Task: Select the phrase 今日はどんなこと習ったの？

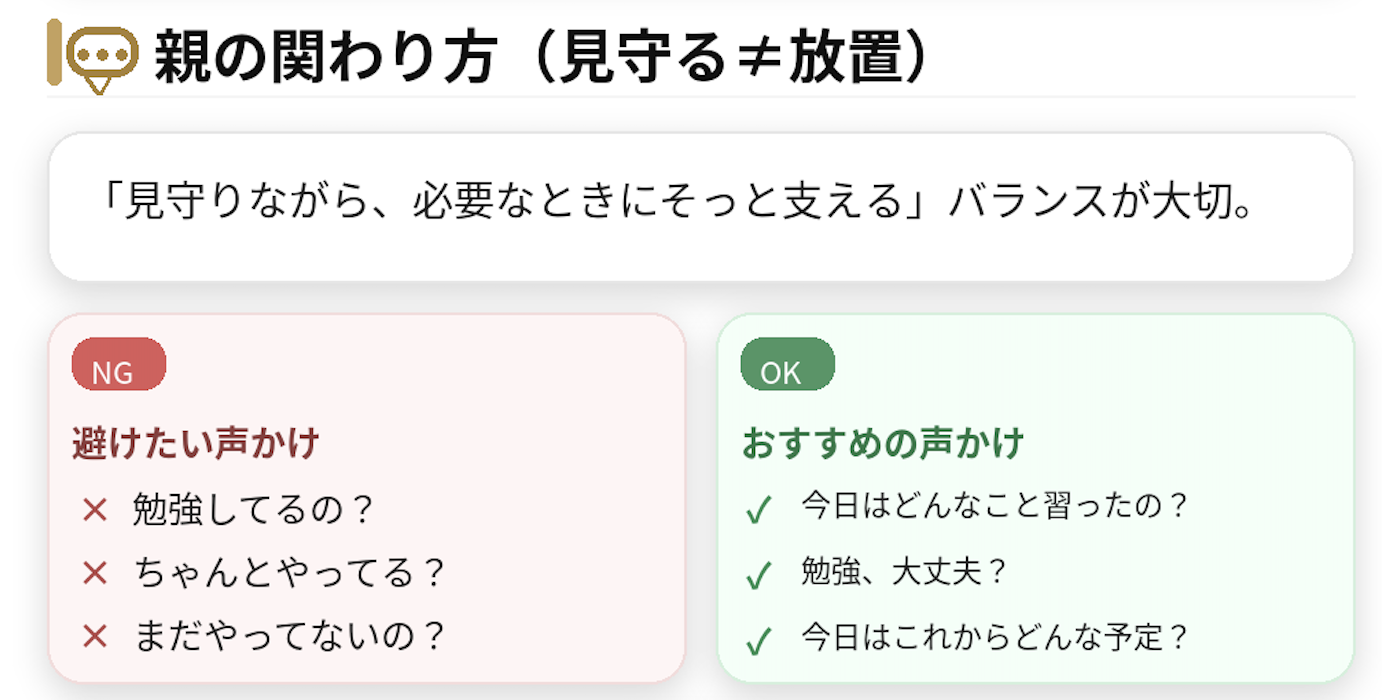Action: [x=993, y=506]
